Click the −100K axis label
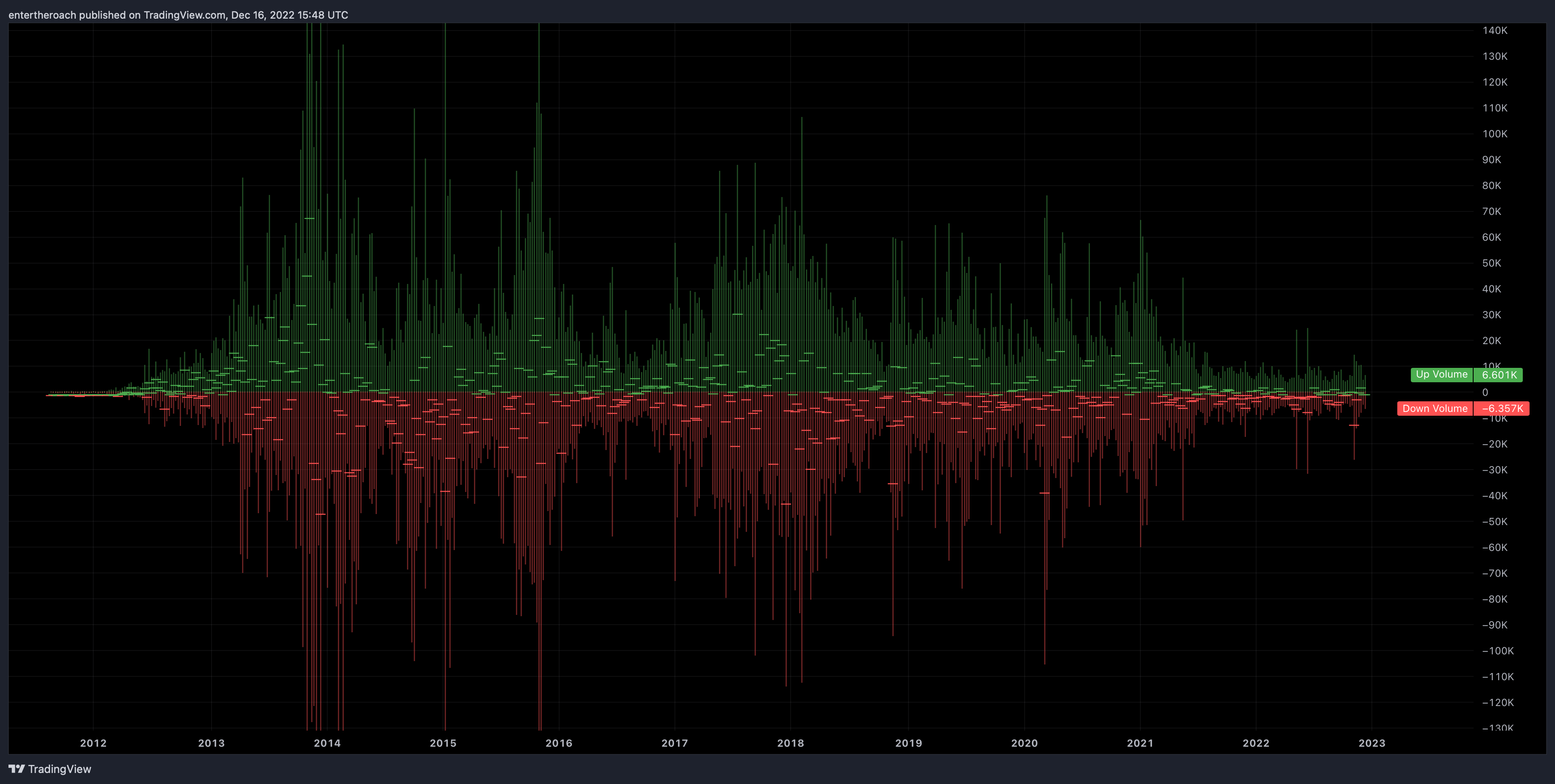Image resolution: width=1555 pixels, height=784 pixels. [1498, 651]
